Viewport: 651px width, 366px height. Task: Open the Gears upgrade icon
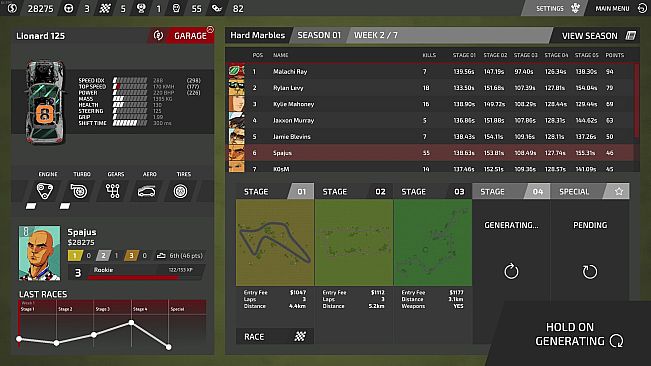coord(113,191)
